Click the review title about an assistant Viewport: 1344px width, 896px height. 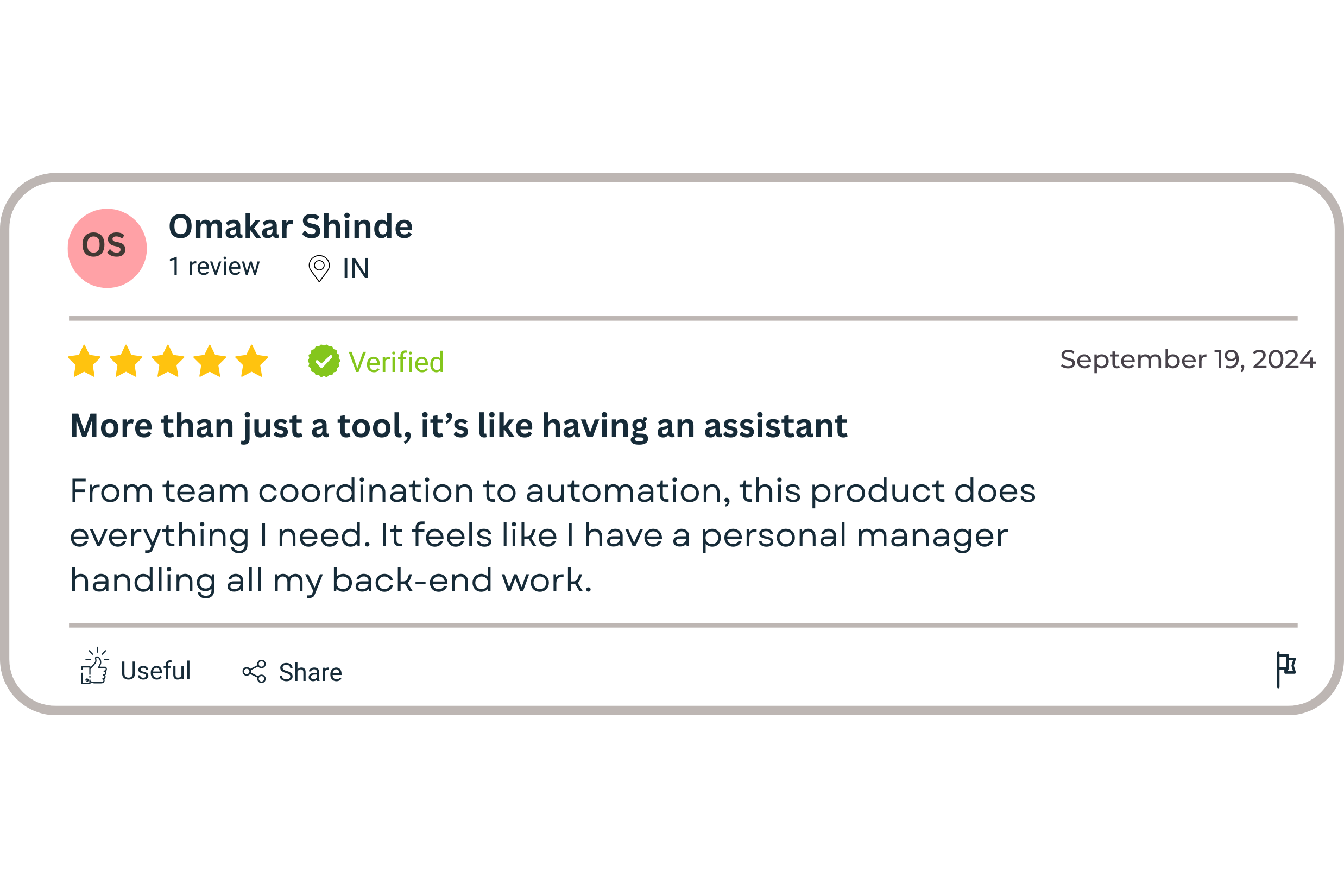pyautogui.click(x=458, y=426)
